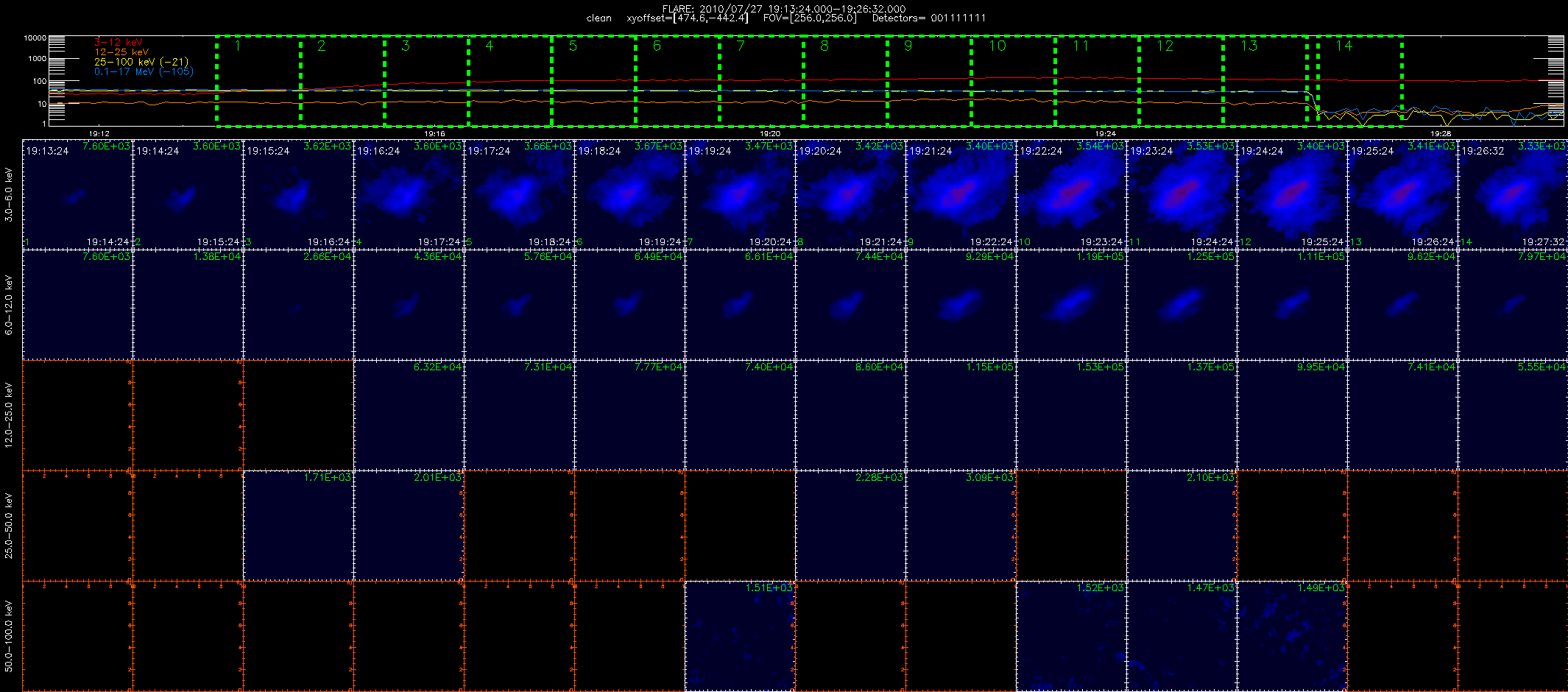This screenshot has height=692, width=1568.
Task: Click the 19:20 tick label on time axis
Action: [770, 134]
